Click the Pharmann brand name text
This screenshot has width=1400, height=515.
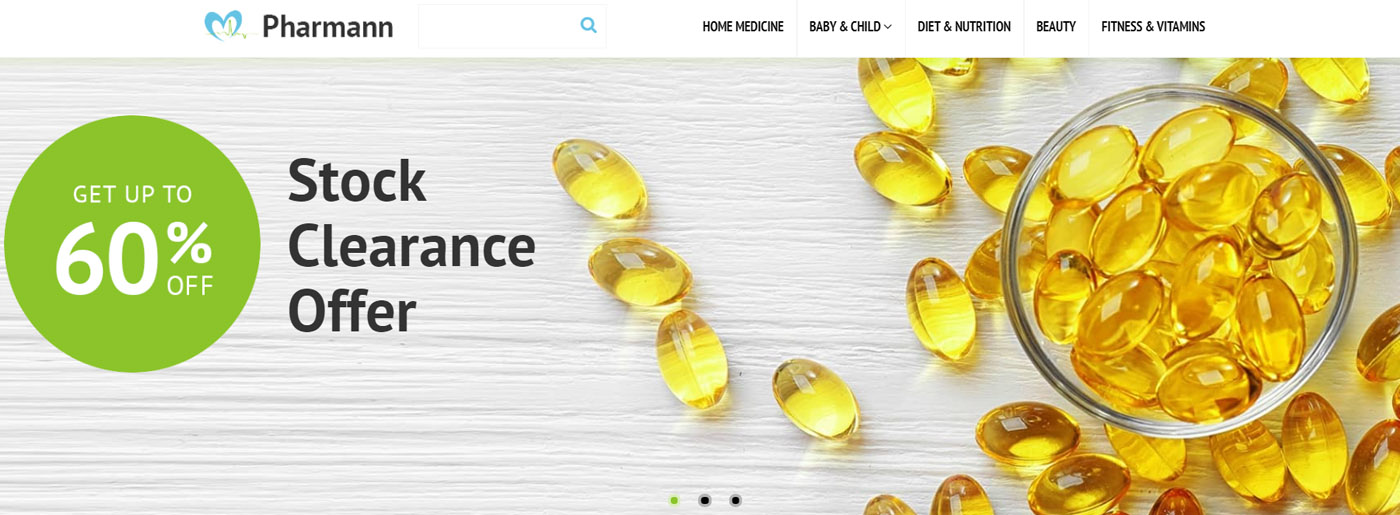pos(328,27)
